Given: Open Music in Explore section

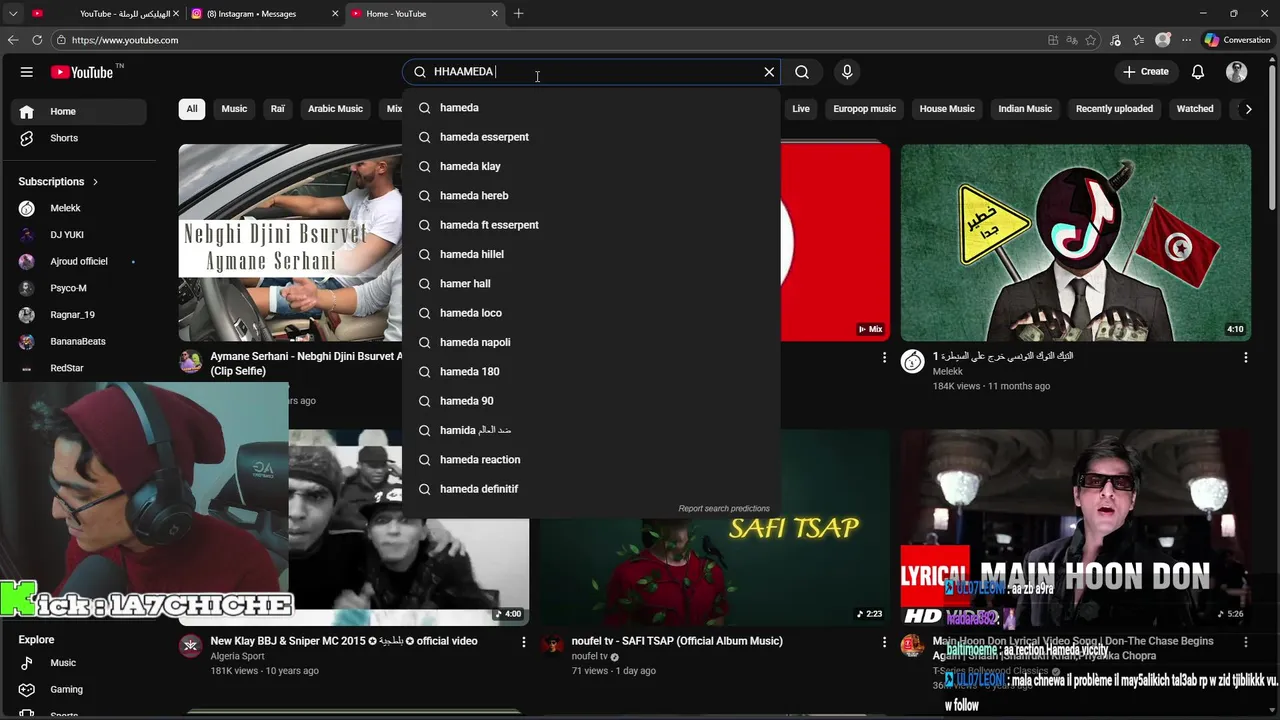Looking at the screenshot, I should [x=80, y=663].
